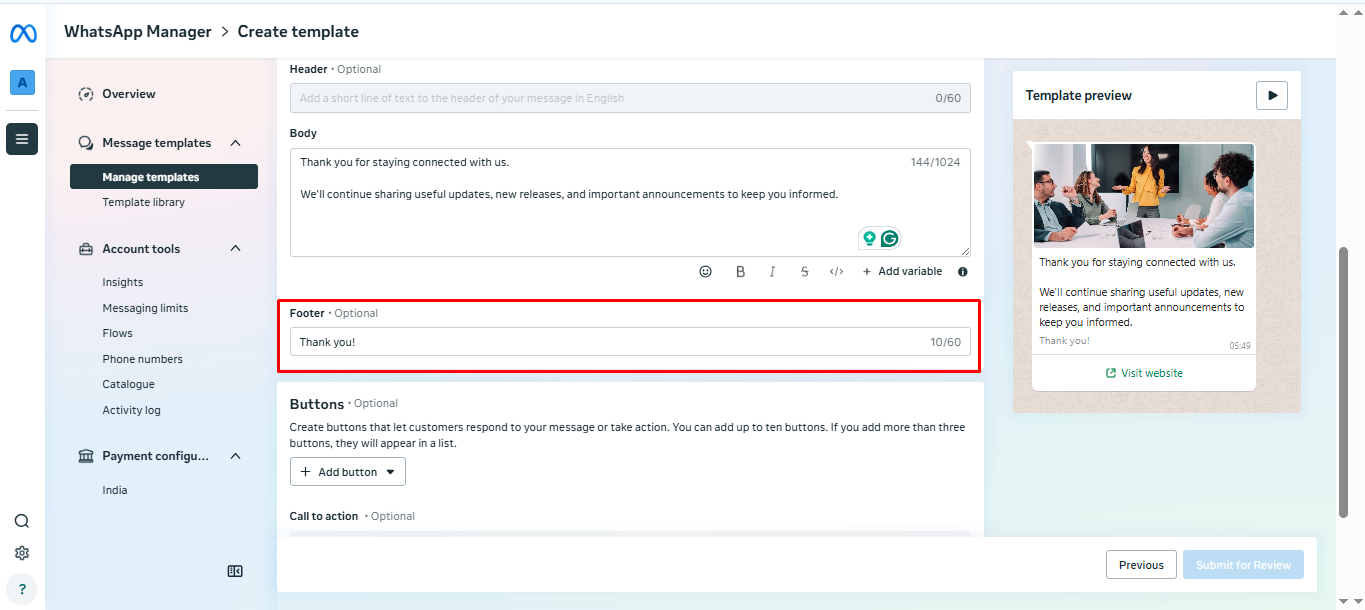Open Flows in sidebar
This screenshot has height=610, width=1365.
[x=117, y=333]
